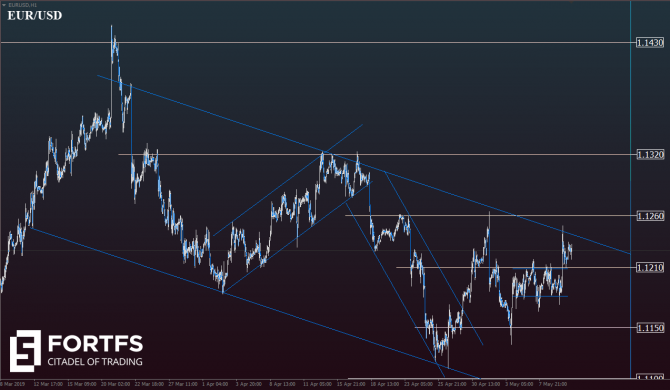
Task: Click the 3 Apr 20:00 time label
Action: 249,384
